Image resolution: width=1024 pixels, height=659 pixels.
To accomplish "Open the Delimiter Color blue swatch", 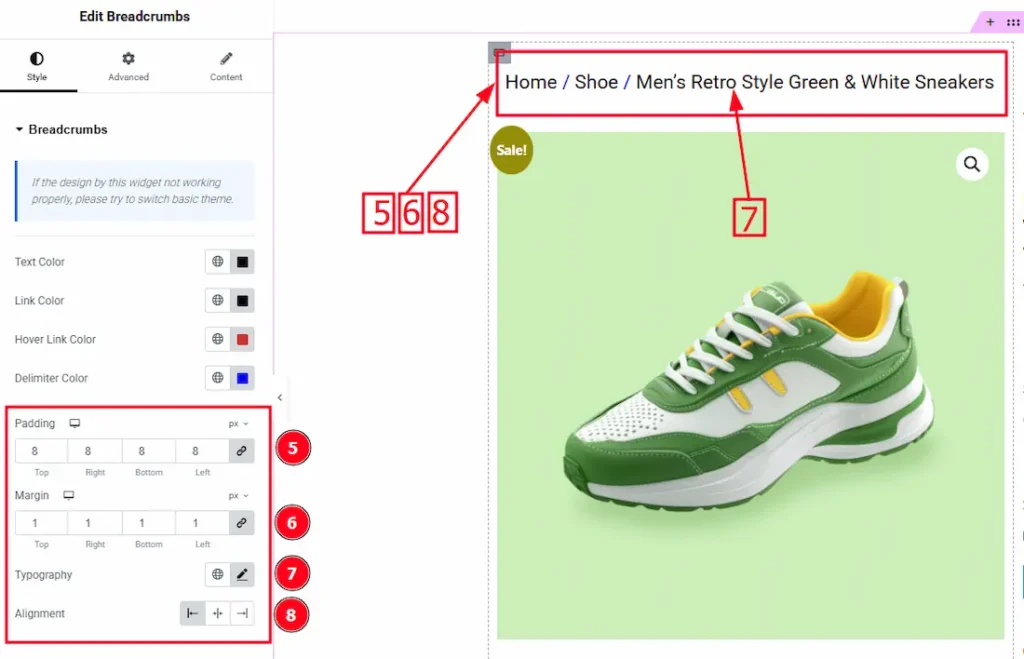I will (242, 379).
